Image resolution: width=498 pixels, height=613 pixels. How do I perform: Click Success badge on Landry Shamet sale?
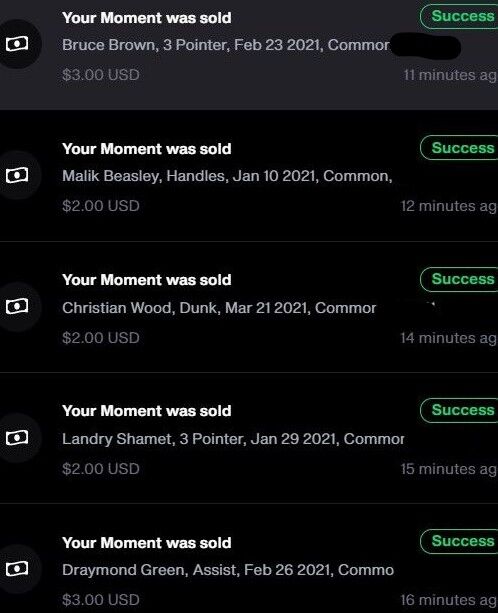pyautogui.click(x=459, y=410)
